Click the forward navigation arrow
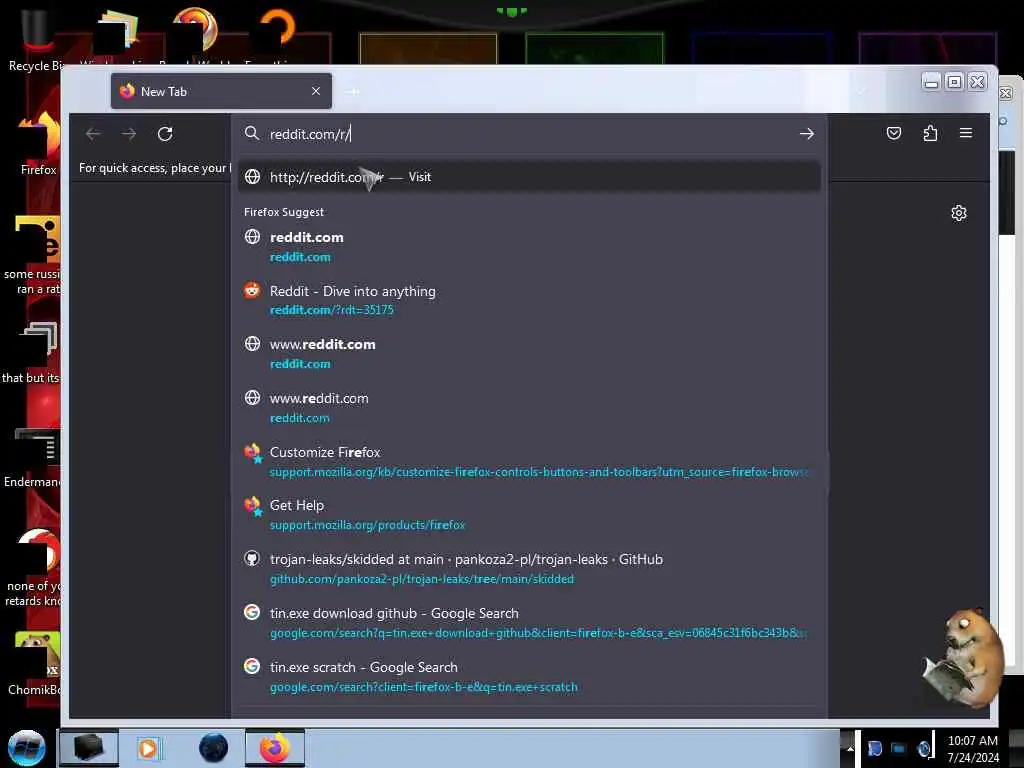Image resolution: width=1024 pixels, height=768 pixels. click(x=129, y=134)
